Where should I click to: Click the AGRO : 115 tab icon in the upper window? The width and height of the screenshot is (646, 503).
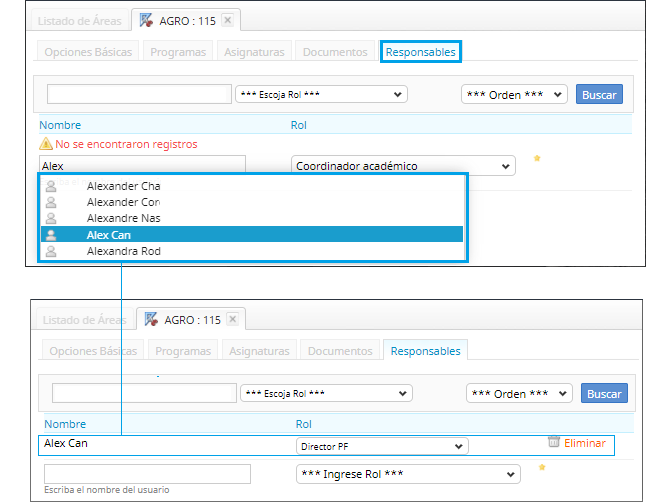146,20
